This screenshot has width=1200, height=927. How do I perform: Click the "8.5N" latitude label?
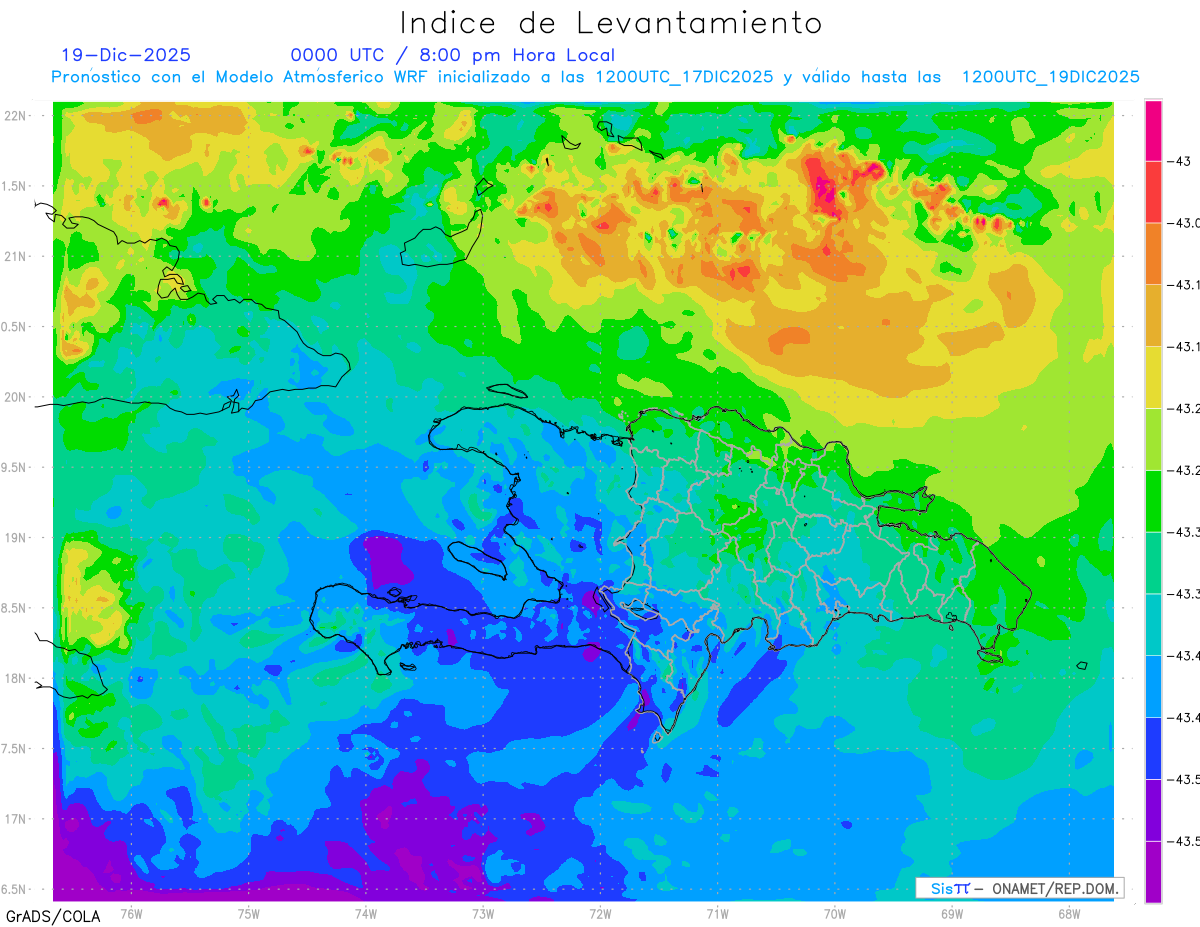[x=15, y=608]
